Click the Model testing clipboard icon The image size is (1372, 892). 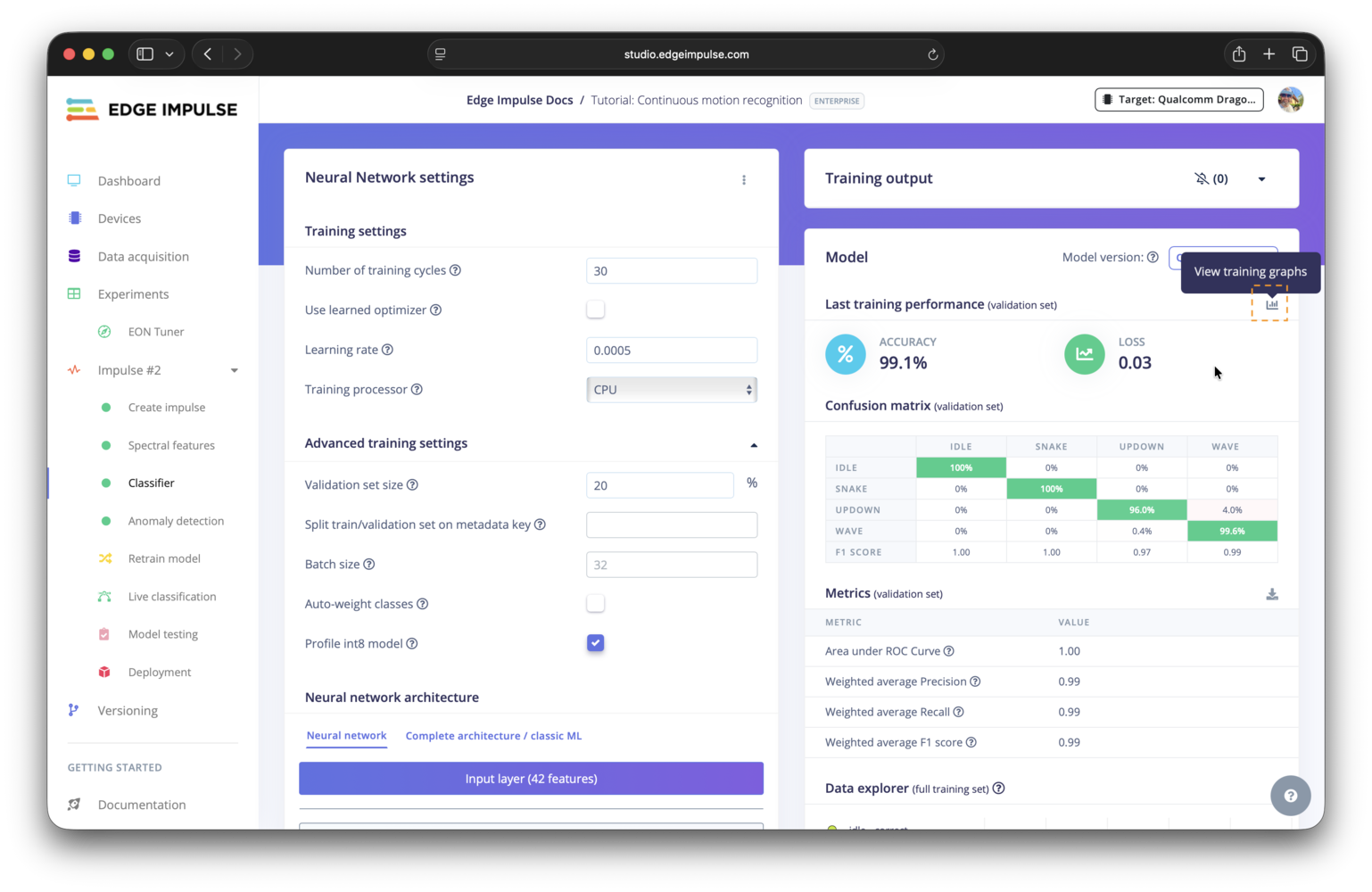[104, 634]
